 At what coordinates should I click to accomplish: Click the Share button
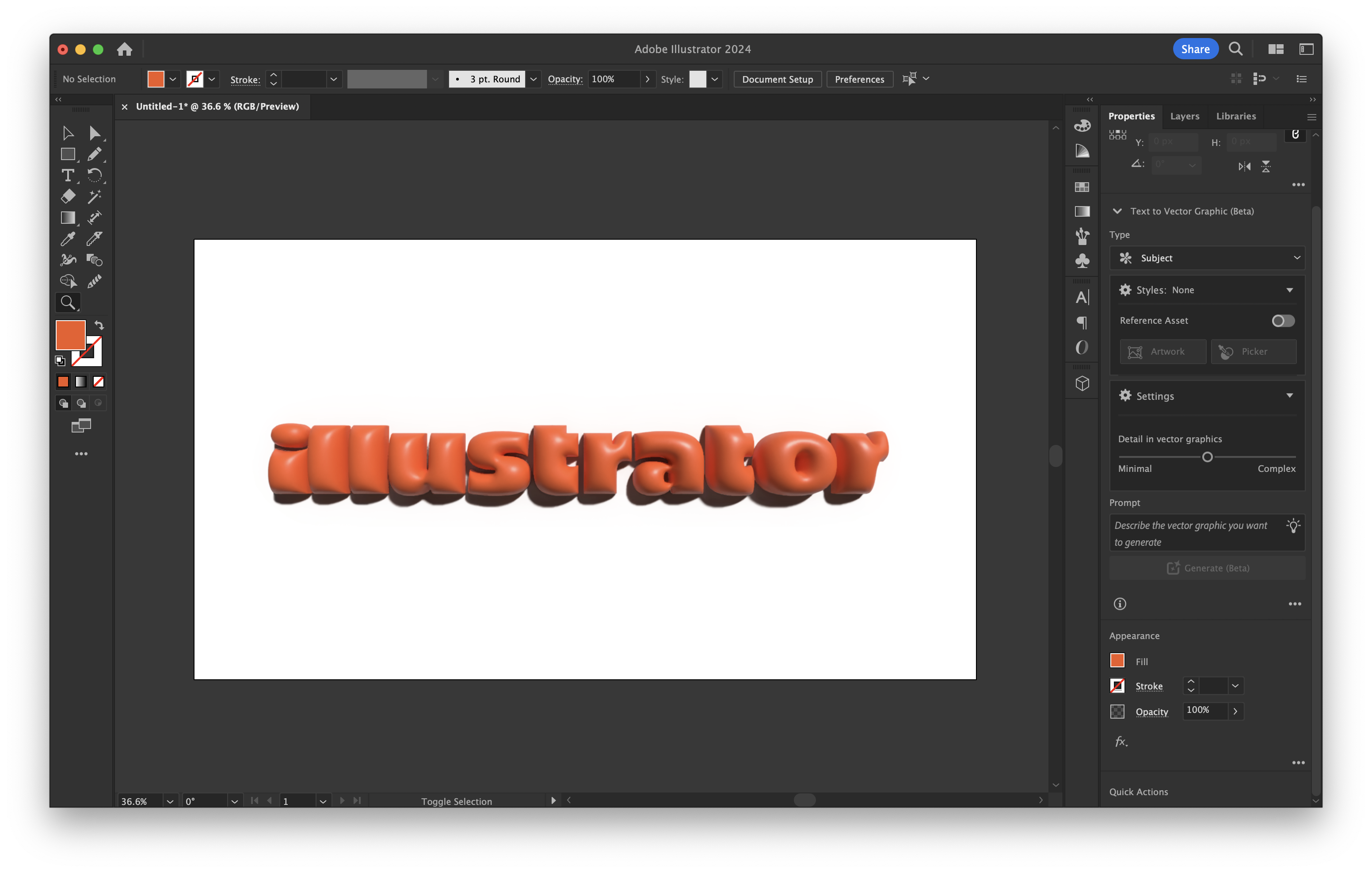[1195, 49]
